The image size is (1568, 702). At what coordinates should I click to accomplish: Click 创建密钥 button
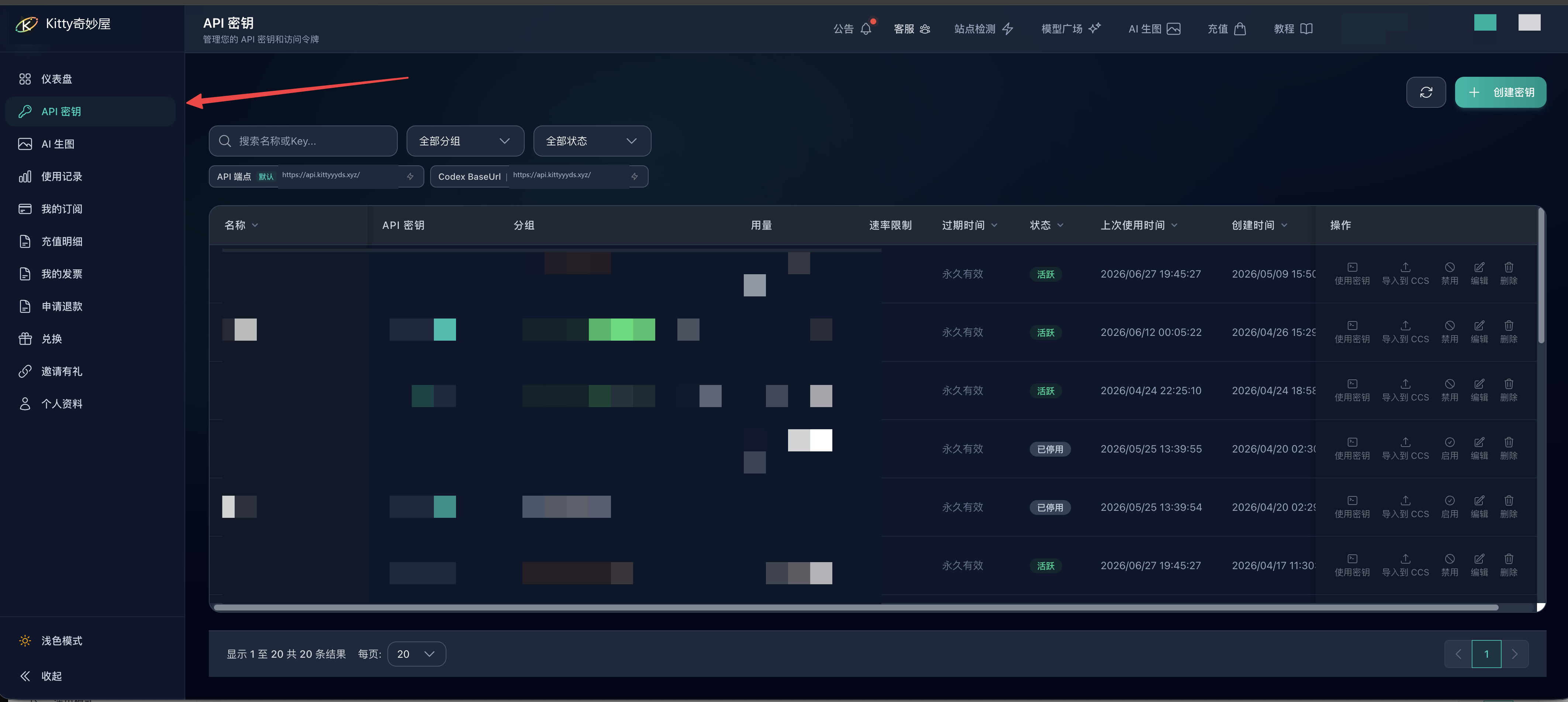pos(1500,93)
